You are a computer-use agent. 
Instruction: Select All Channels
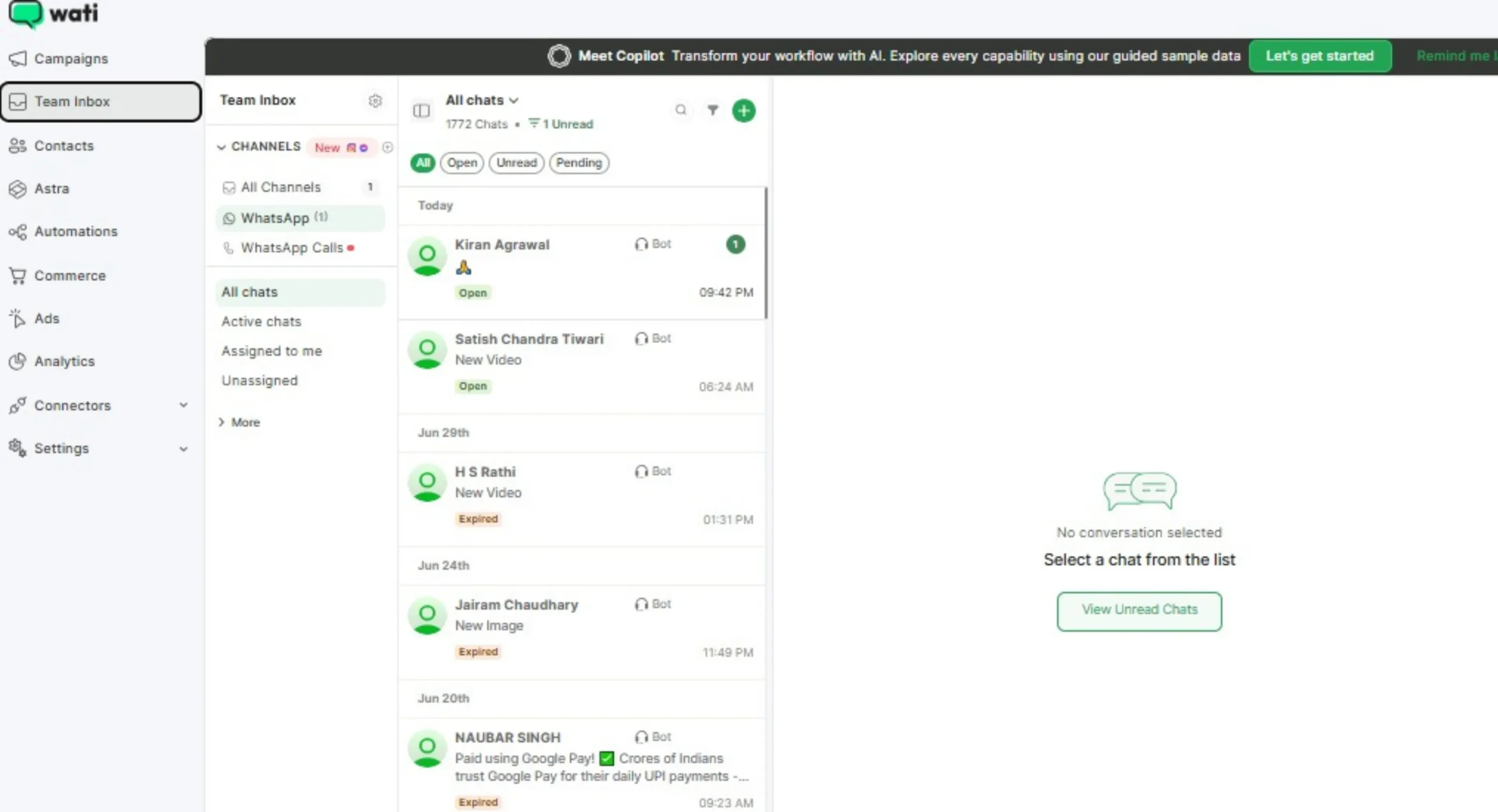point(300,187)
